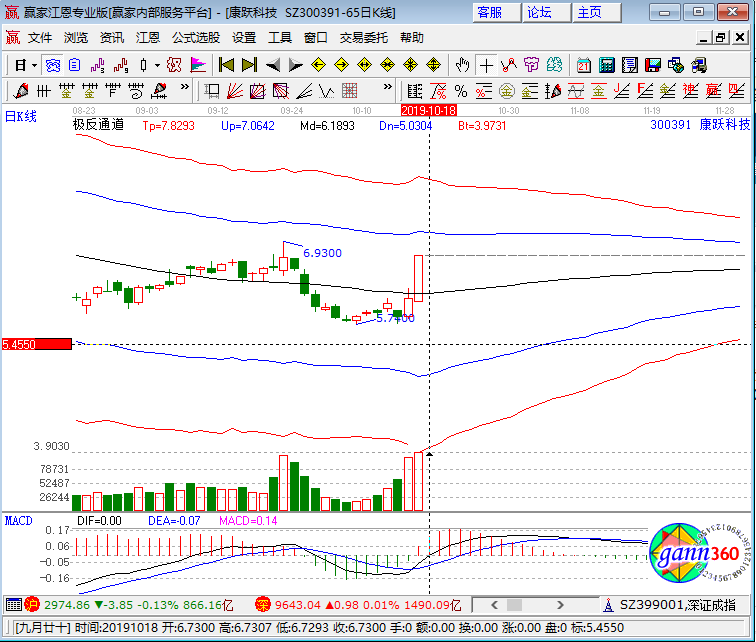Open the 日 period dropdown arrow

34,65
